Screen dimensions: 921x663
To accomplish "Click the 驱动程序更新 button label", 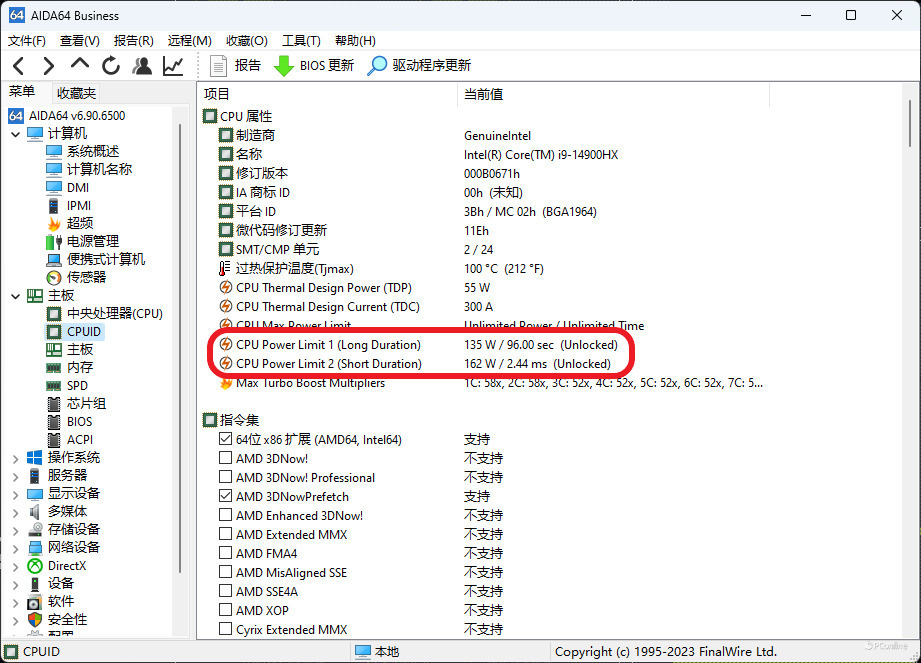I will click(431, 65).
